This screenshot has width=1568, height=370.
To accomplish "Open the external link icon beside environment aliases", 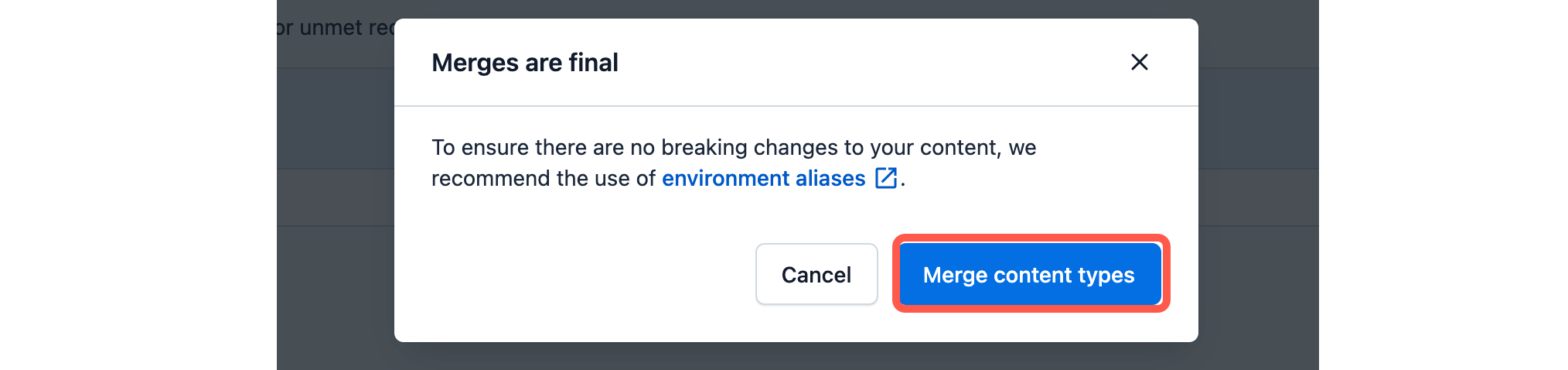I will 885,178.
